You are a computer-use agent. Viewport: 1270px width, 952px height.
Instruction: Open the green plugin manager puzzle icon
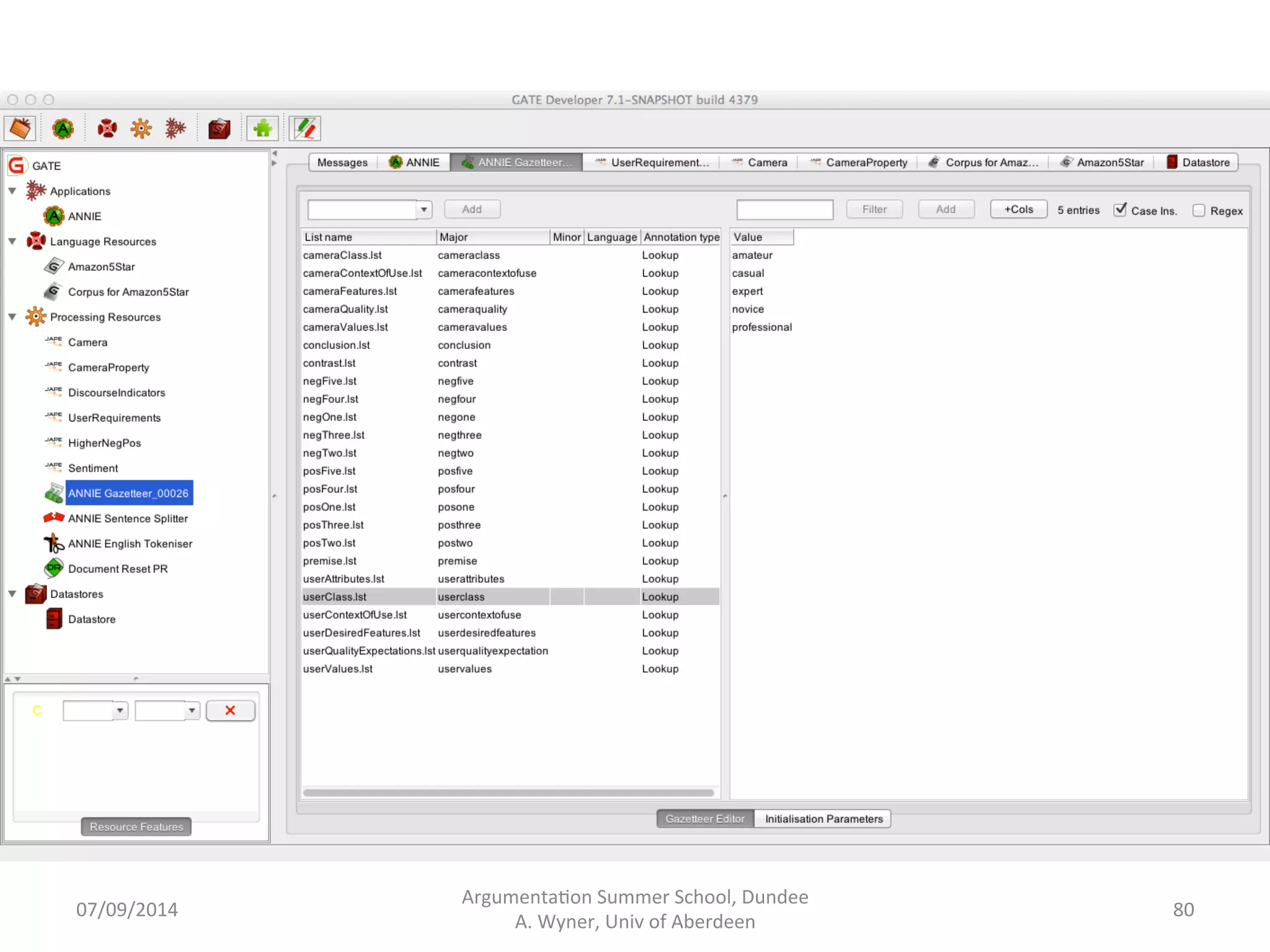pyautogui.click(x=262, y=128)
